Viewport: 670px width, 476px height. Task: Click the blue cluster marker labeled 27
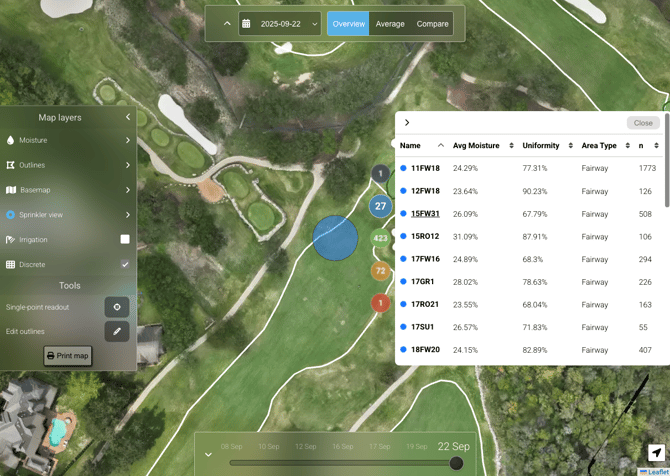coord(380,206)
